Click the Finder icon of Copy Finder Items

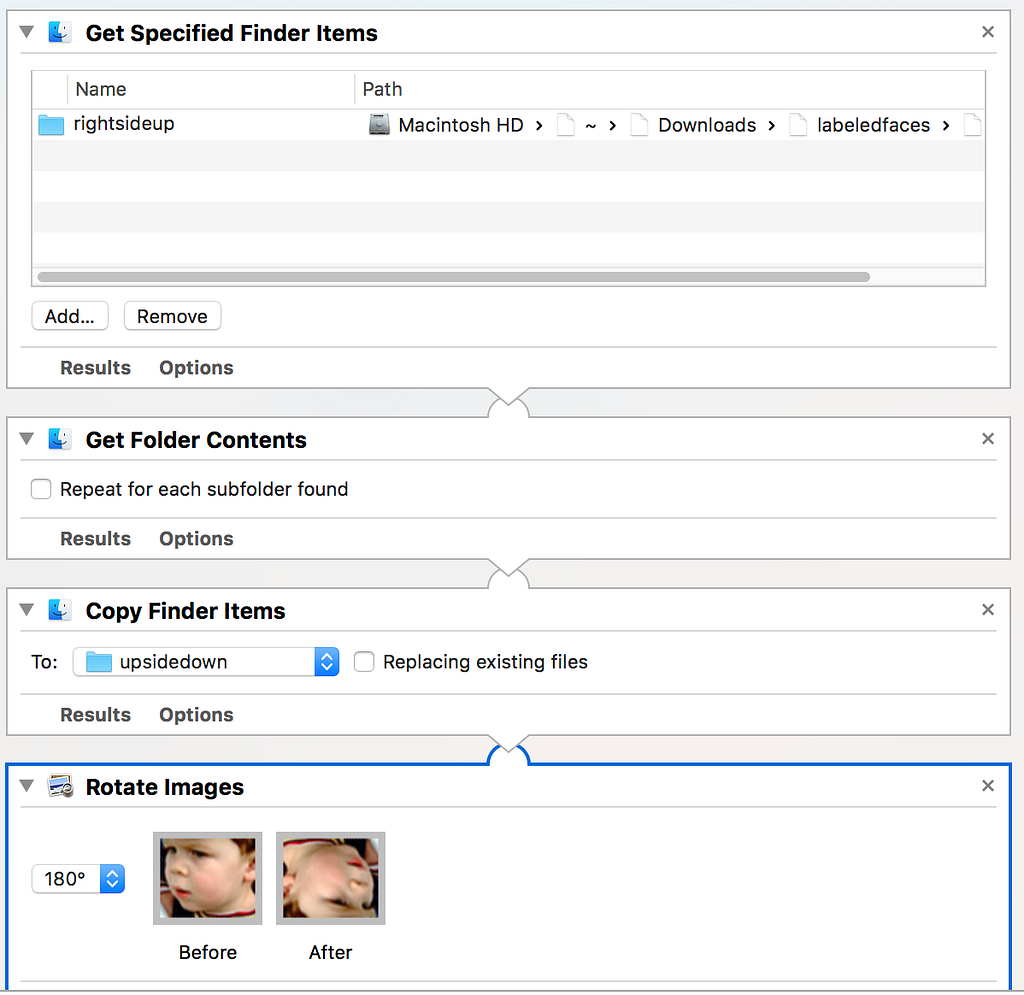60,611
